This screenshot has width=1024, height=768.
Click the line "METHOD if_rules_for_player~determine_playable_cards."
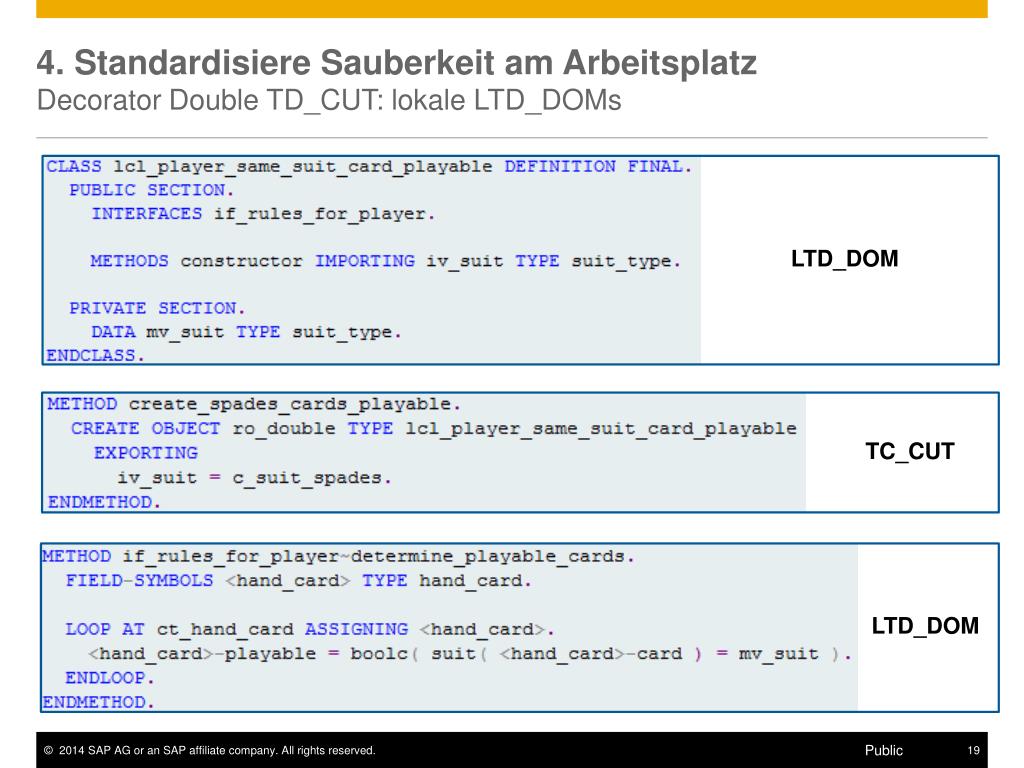338,556
